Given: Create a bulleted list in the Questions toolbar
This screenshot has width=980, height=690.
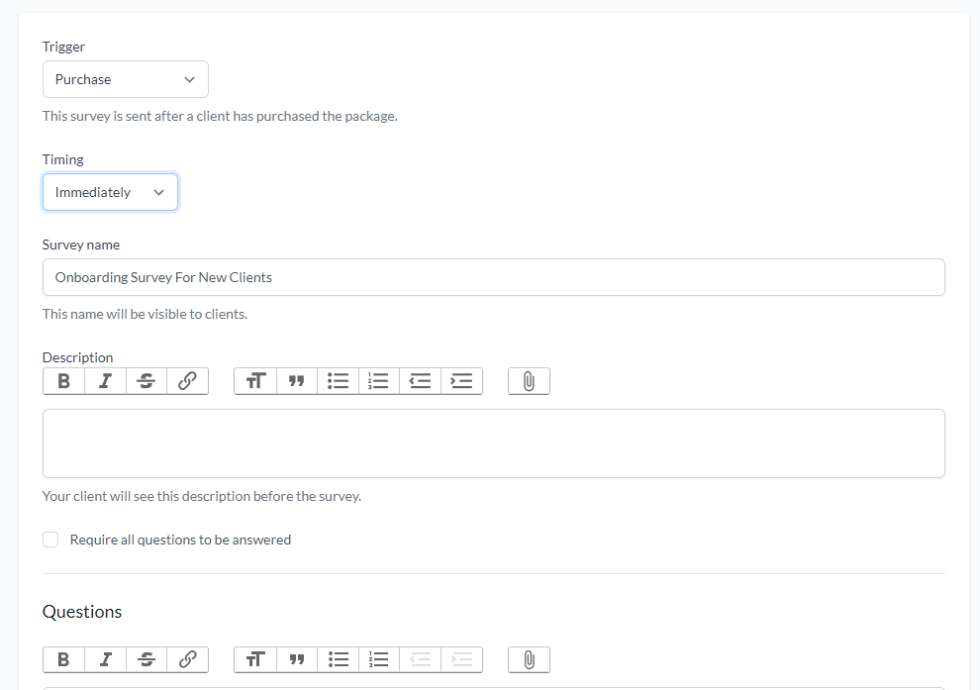Looking at the screenshot, I should click(338, 659).
